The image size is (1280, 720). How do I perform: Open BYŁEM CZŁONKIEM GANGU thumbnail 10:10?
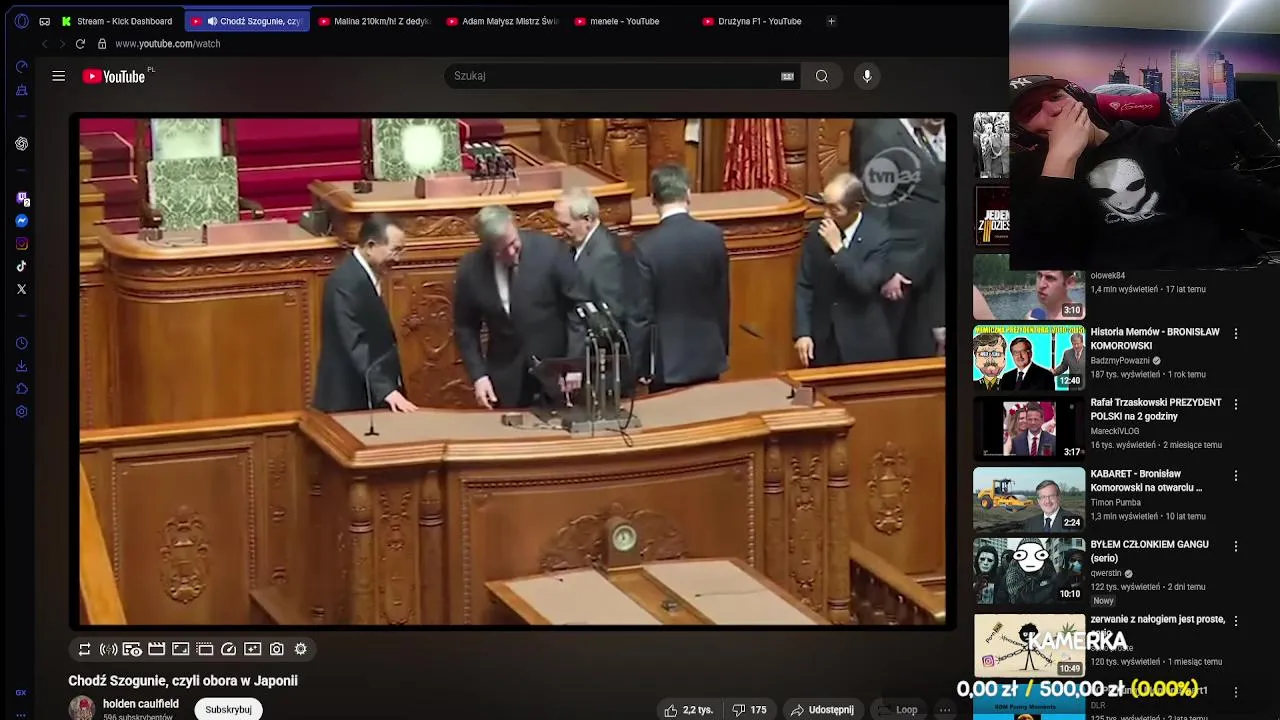click(x=1029, y=570)
